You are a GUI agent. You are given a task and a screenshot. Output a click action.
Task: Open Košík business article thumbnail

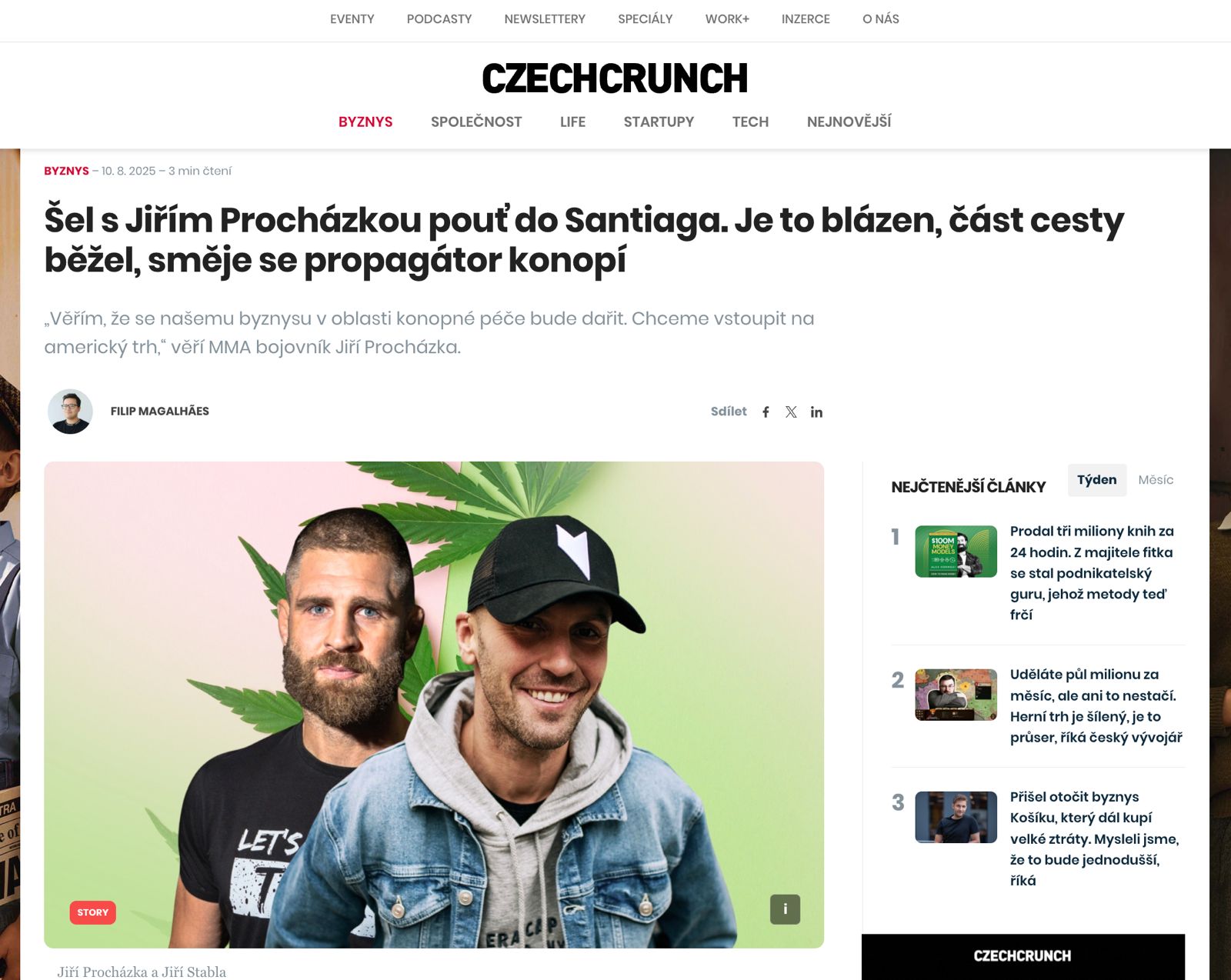pyautogui.click(x=956, y=817)
